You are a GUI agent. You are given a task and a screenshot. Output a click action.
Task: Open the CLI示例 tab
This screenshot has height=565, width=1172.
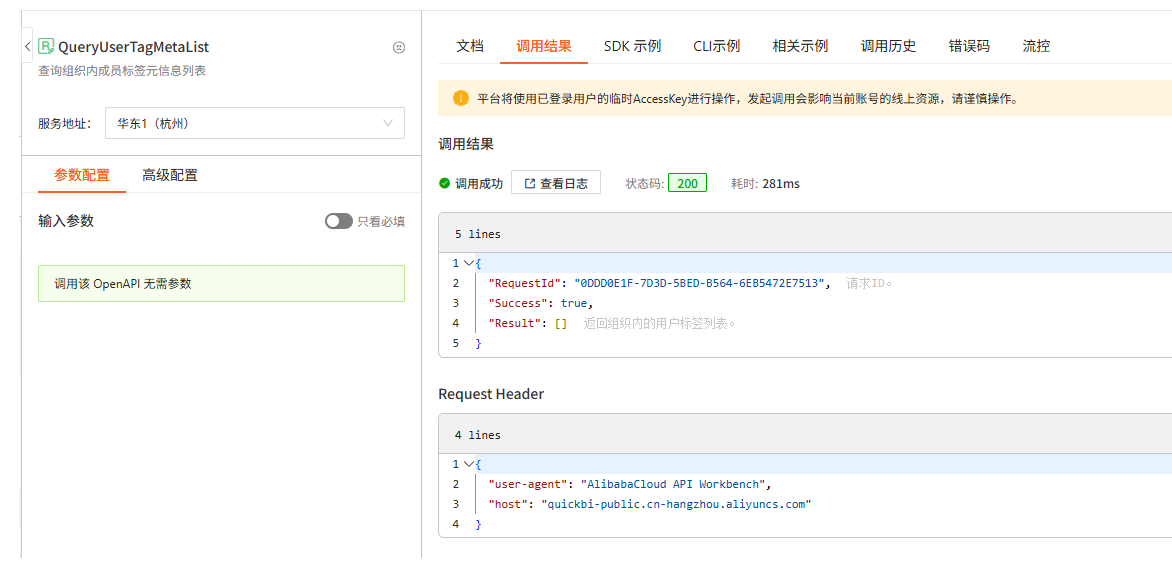(716, 46)
